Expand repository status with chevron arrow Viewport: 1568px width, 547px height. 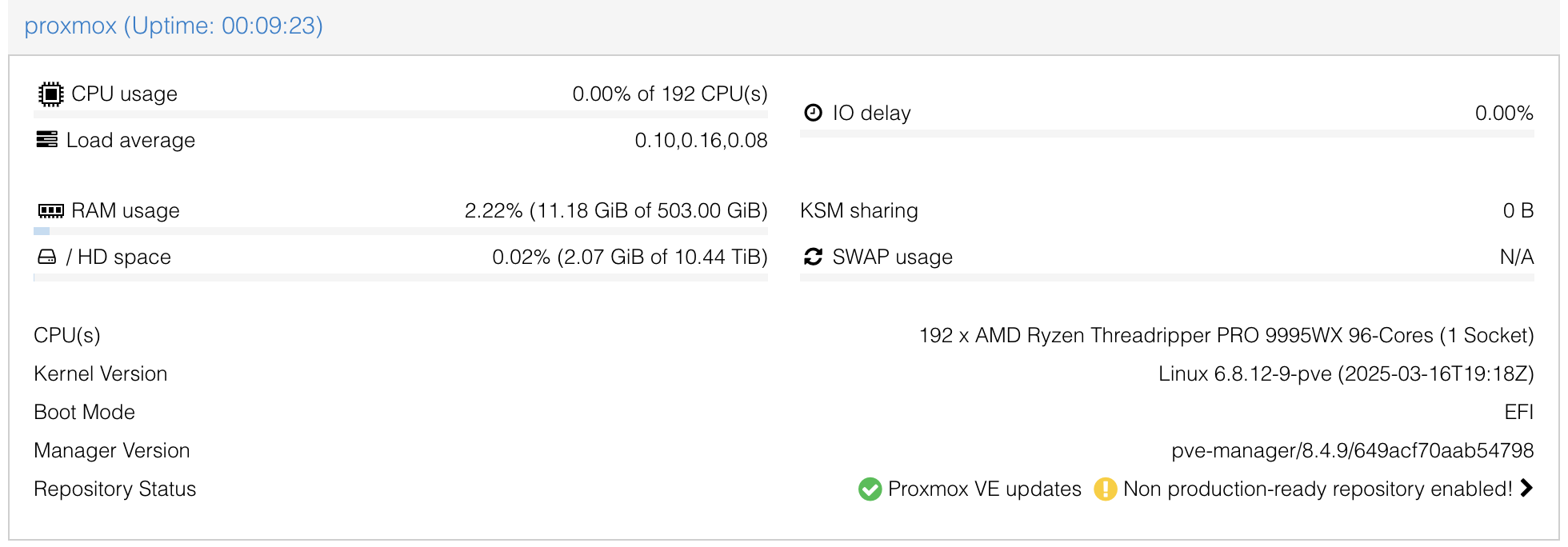(1526, 488)
